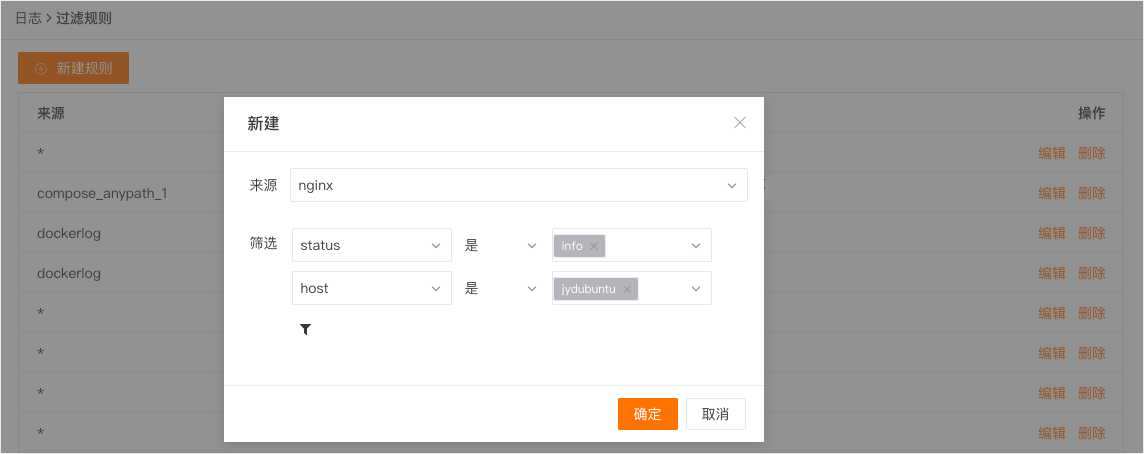1144x454 pixels.
Task: Open operator 是 dropdown in status row
Action: click(501, 245)
